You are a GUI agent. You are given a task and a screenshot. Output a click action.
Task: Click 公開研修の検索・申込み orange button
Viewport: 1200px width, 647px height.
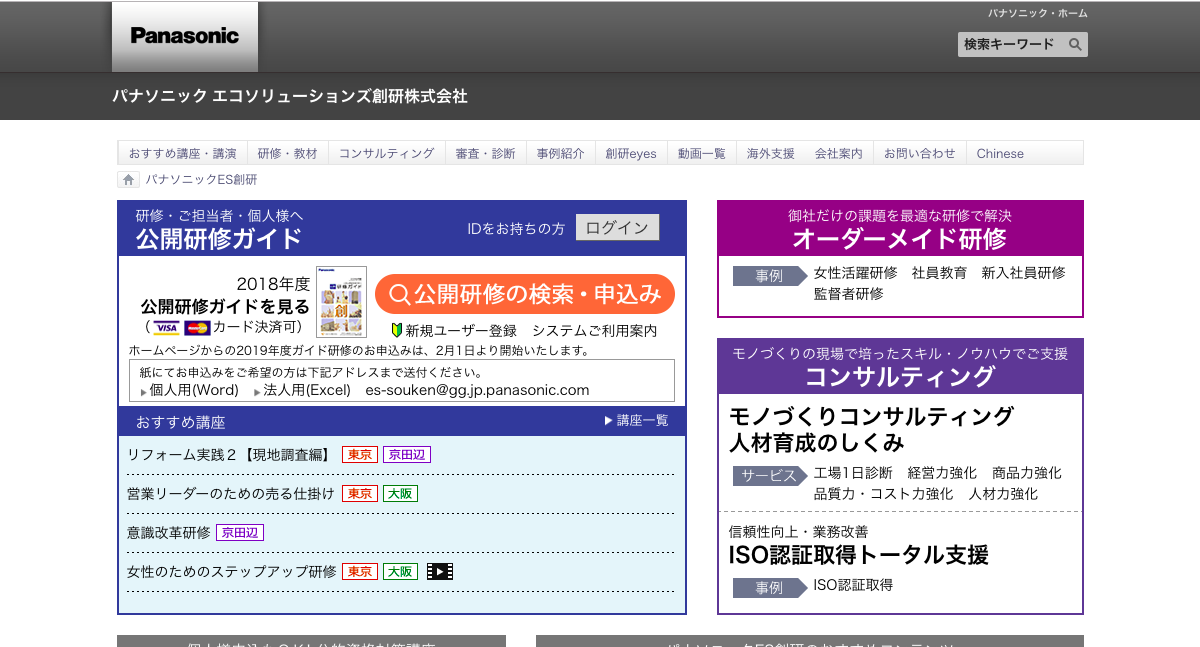[x=525, y=294]
